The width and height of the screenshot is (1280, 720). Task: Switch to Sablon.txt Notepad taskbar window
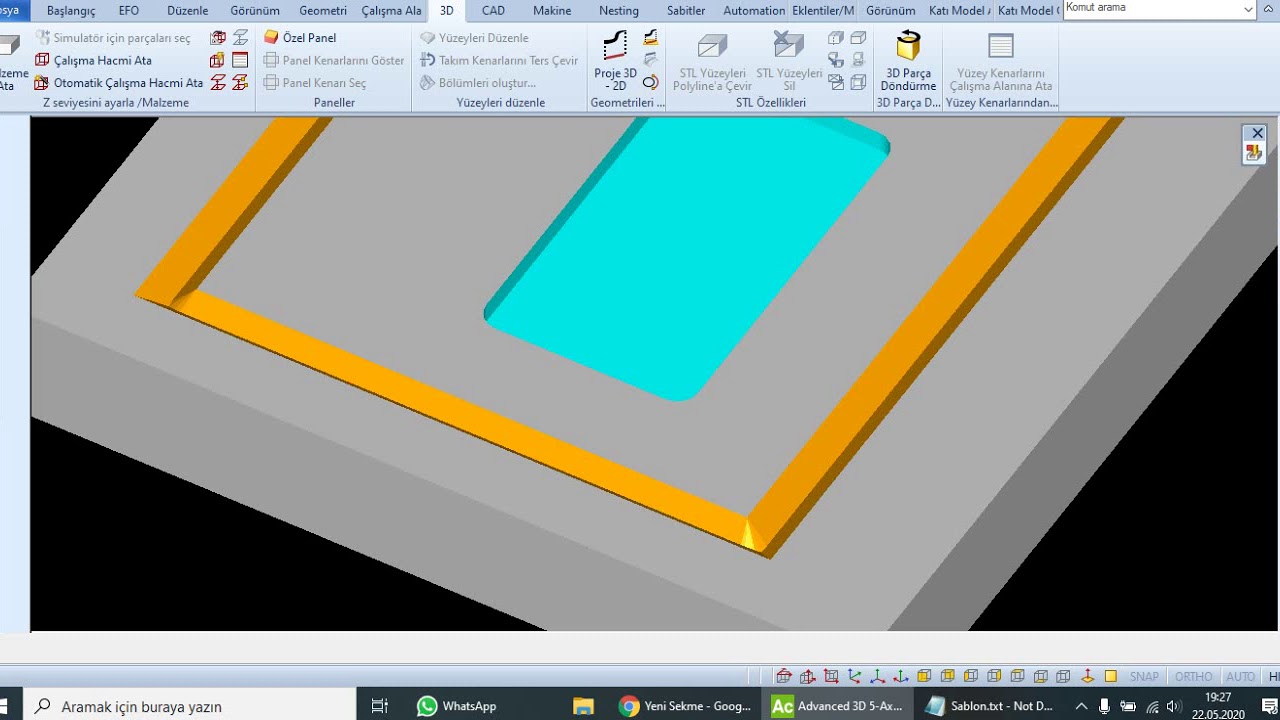pyautogui.click(x=990, y=706)
